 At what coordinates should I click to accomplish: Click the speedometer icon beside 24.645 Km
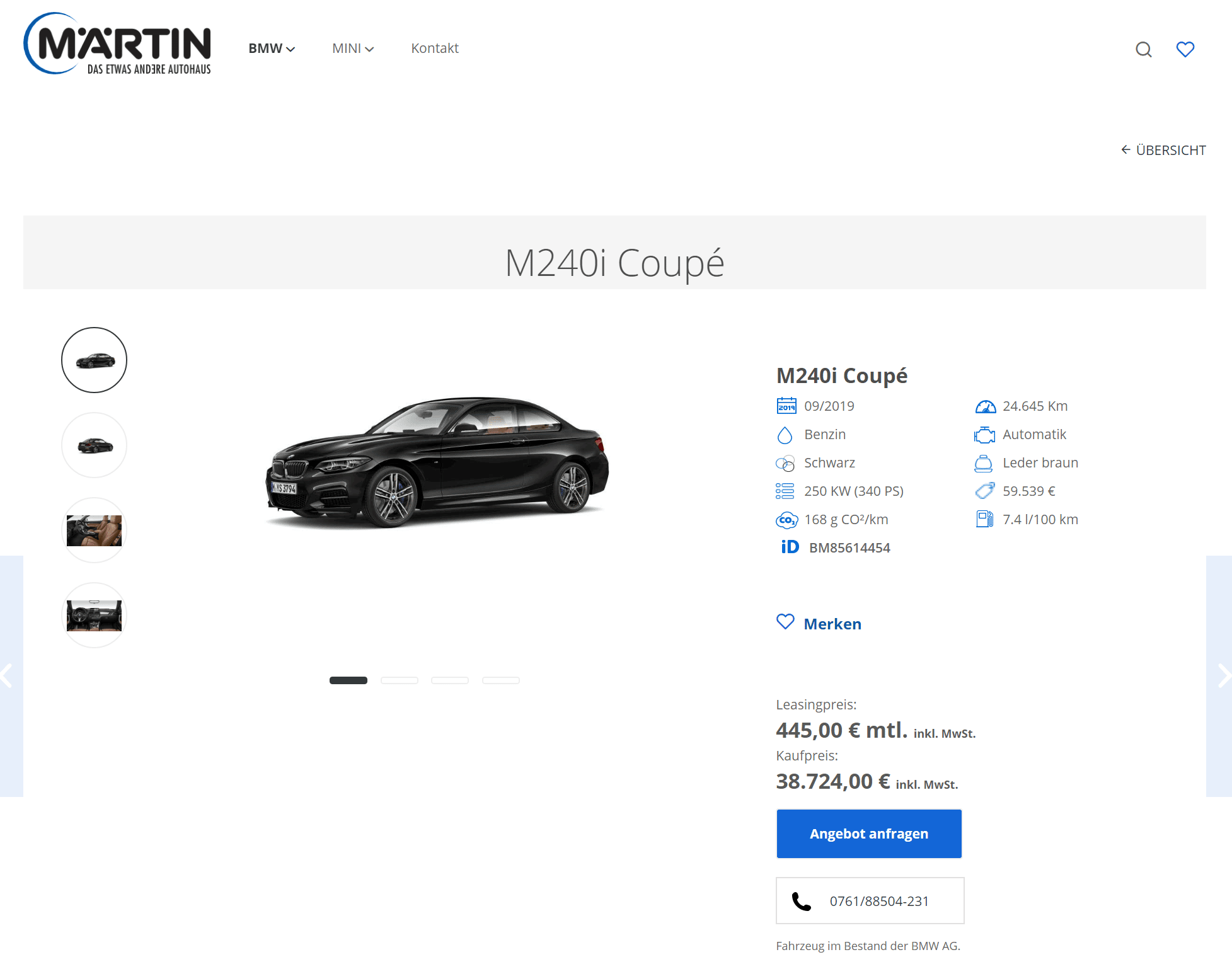click(985, 406)
